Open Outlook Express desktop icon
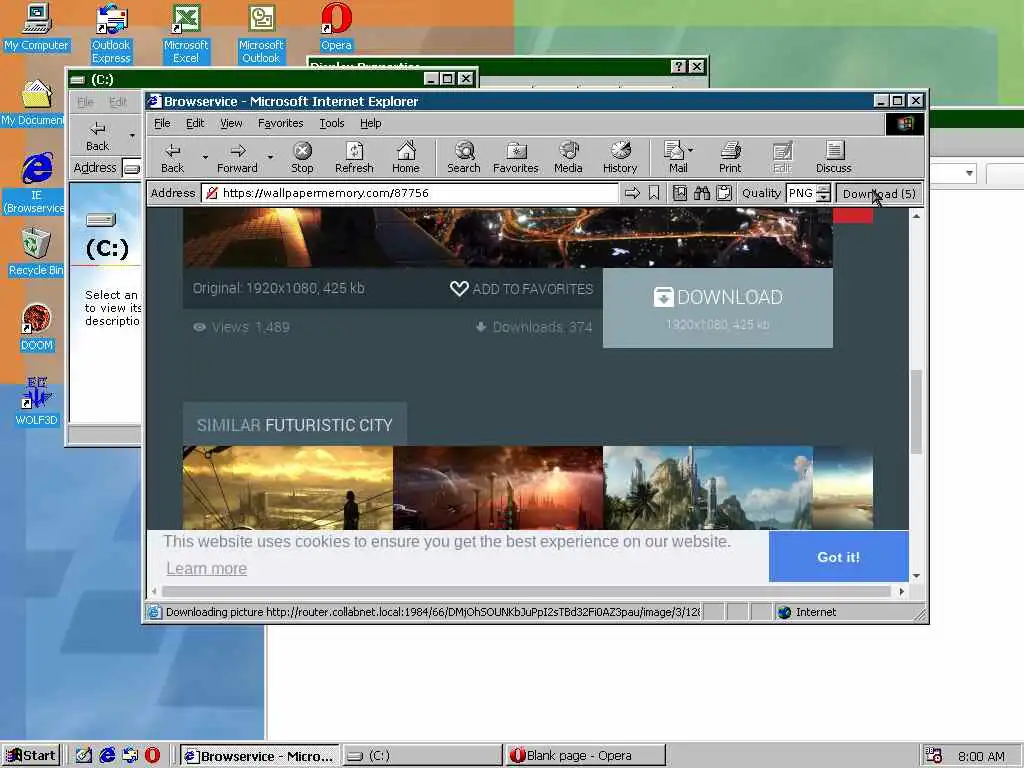Viewport: 1024px width, 768px height. tap(111, 33)
